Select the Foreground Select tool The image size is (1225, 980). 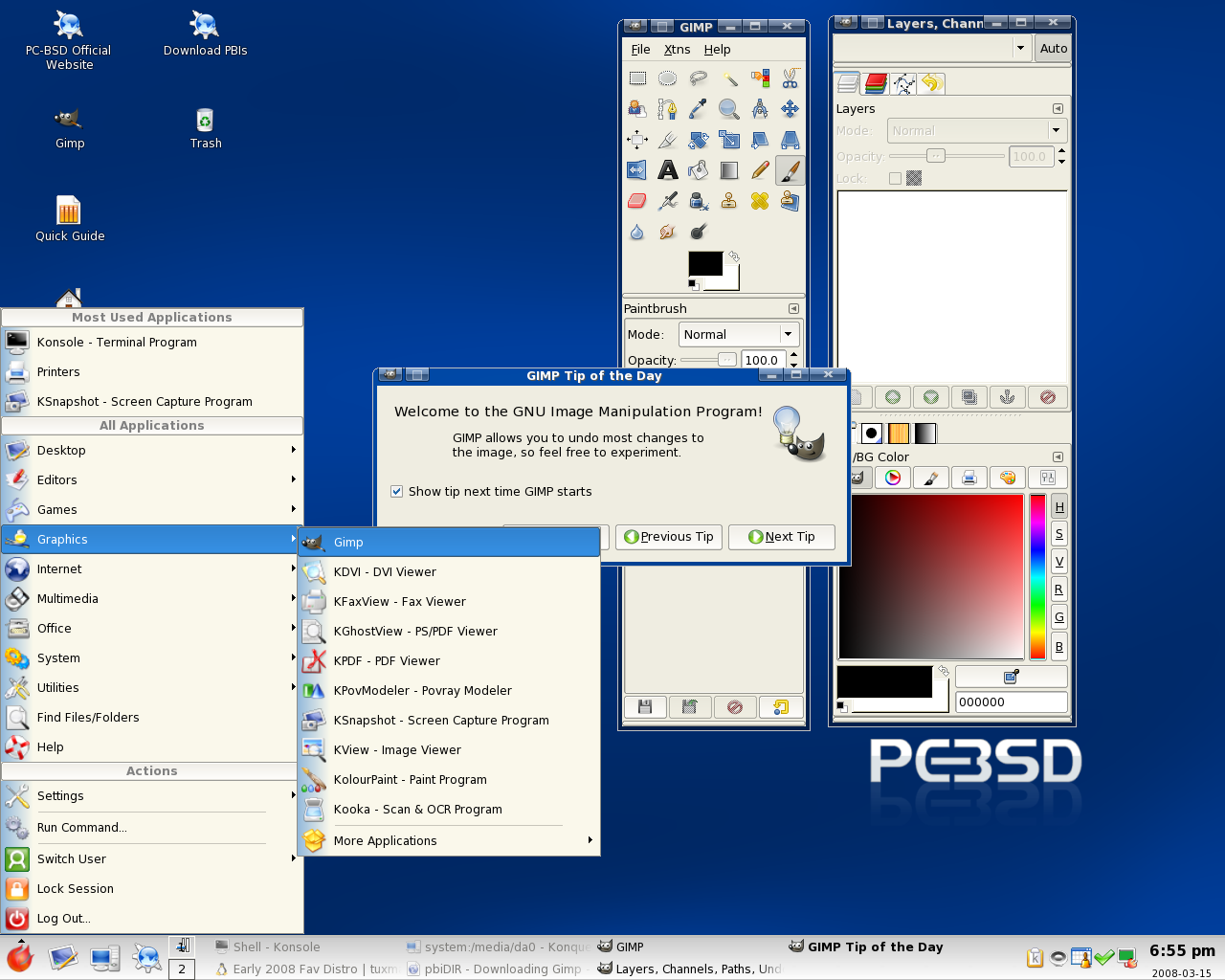click(637, 109)
